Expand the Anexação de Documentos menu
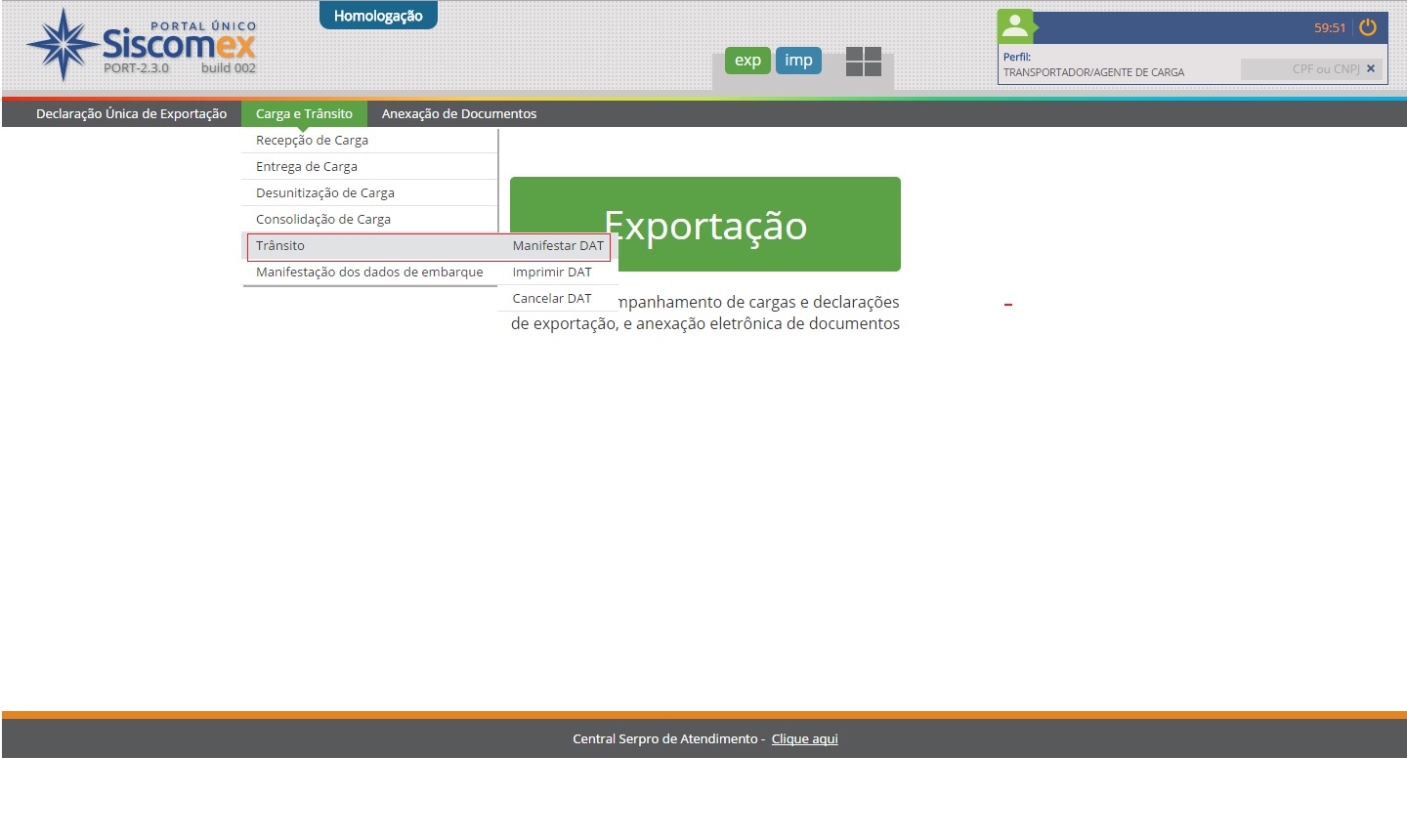The image size is (1407, 840). tap(458, 113)
